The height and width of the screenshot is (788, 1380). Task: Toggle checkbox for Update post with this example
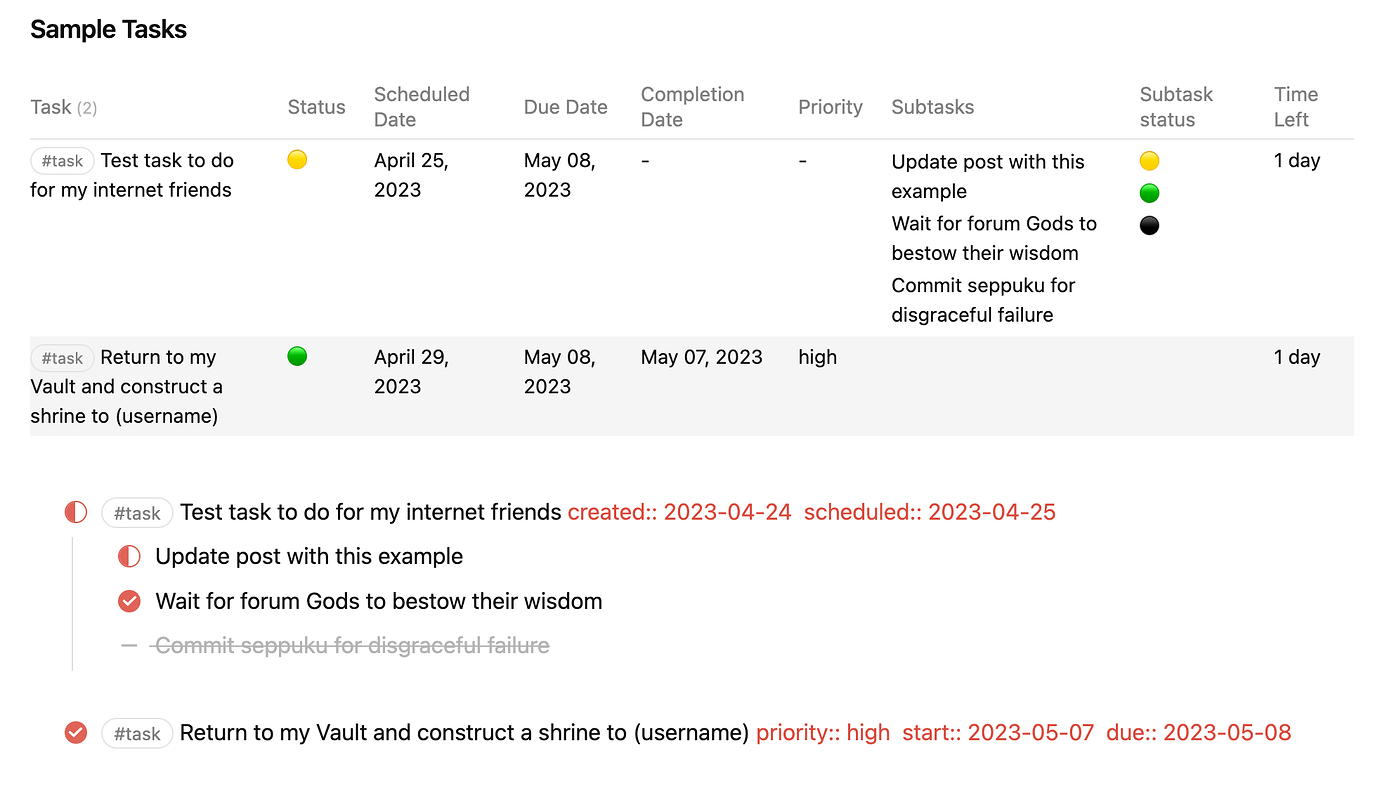129,556
